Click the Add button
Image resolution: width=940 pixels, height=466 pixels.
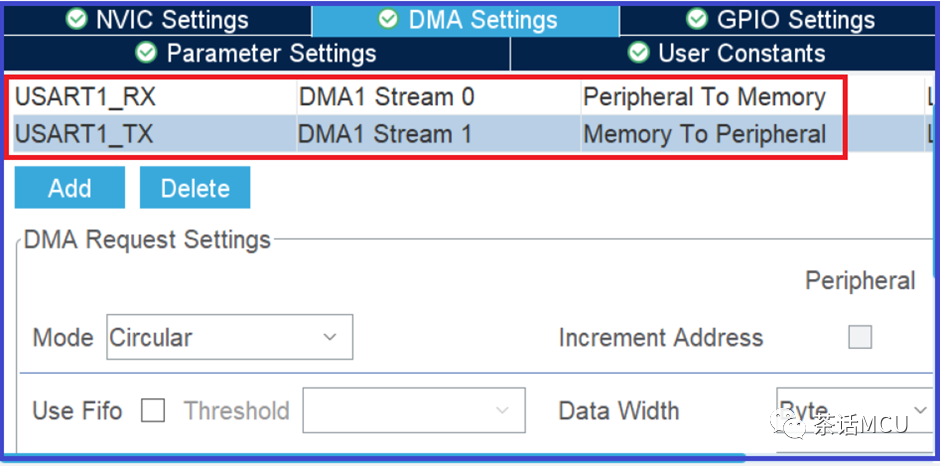coord(70,188)
